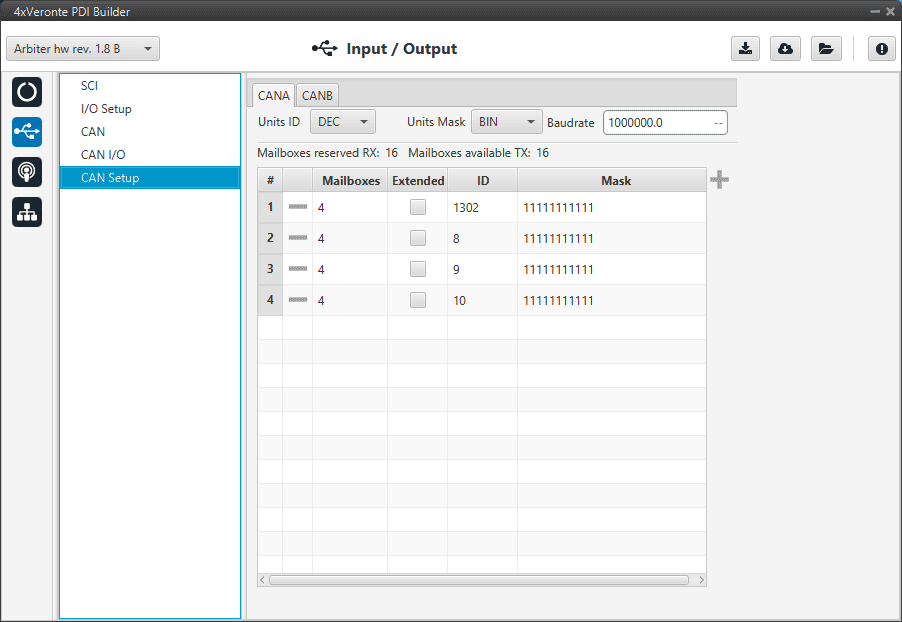
Task: Open the Arbiter hw rev. 1.8 B dropdown
Action: click(x=83, y=49)
